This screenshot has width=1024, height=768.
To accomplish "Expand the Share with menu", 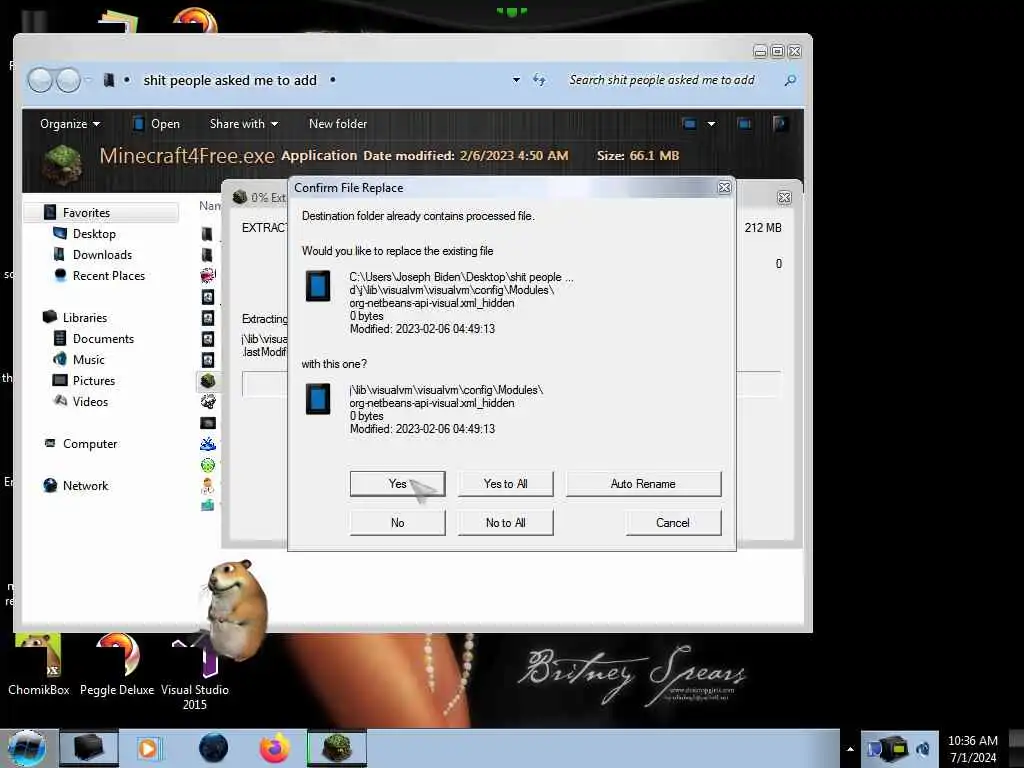I will click(244, 124).
